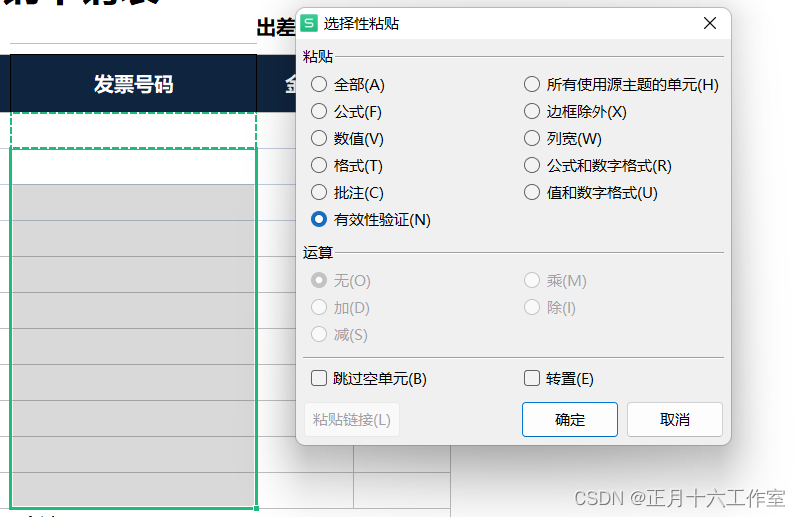
Task: Close the 选择性粘贴 dialog
Action: pos(710,23)
